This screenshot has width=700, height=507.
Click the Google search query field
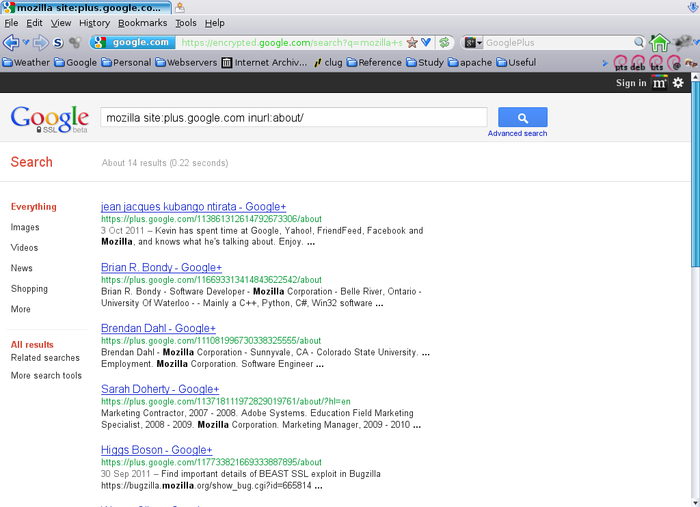294,117
